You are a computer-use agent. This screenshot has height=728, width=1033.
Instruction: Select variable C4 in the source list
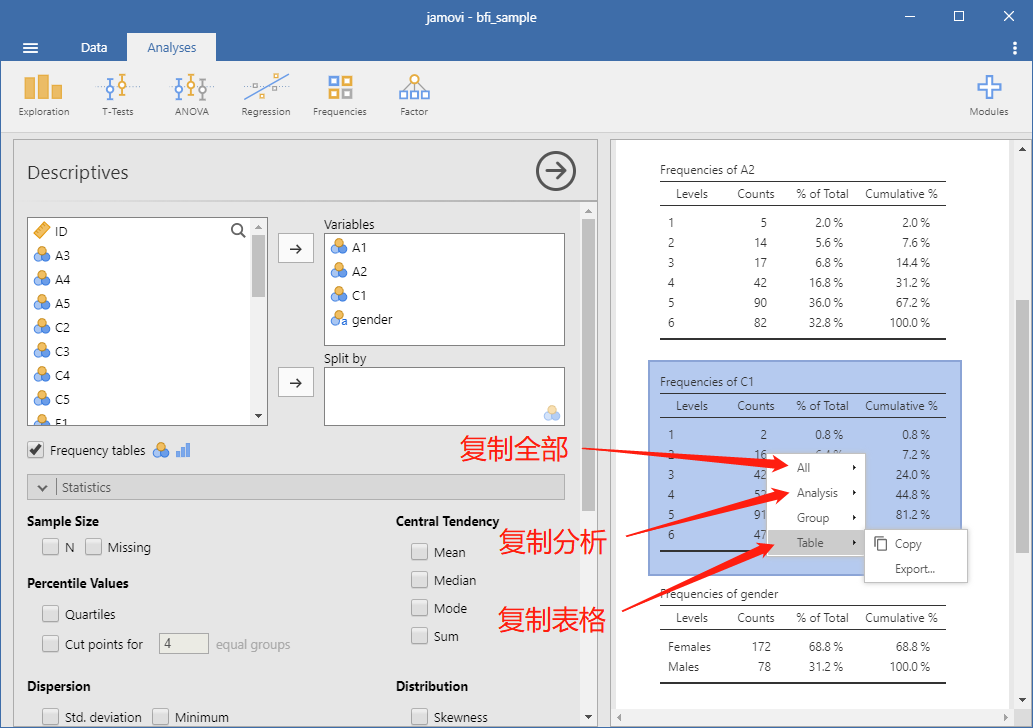click(x=140, y=376)
